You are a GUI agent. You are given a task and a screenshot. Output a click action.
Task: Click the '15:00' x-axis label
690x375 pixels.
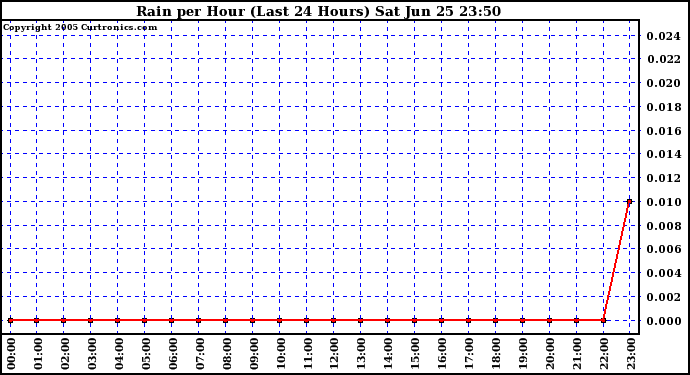[x=416, y=353]
